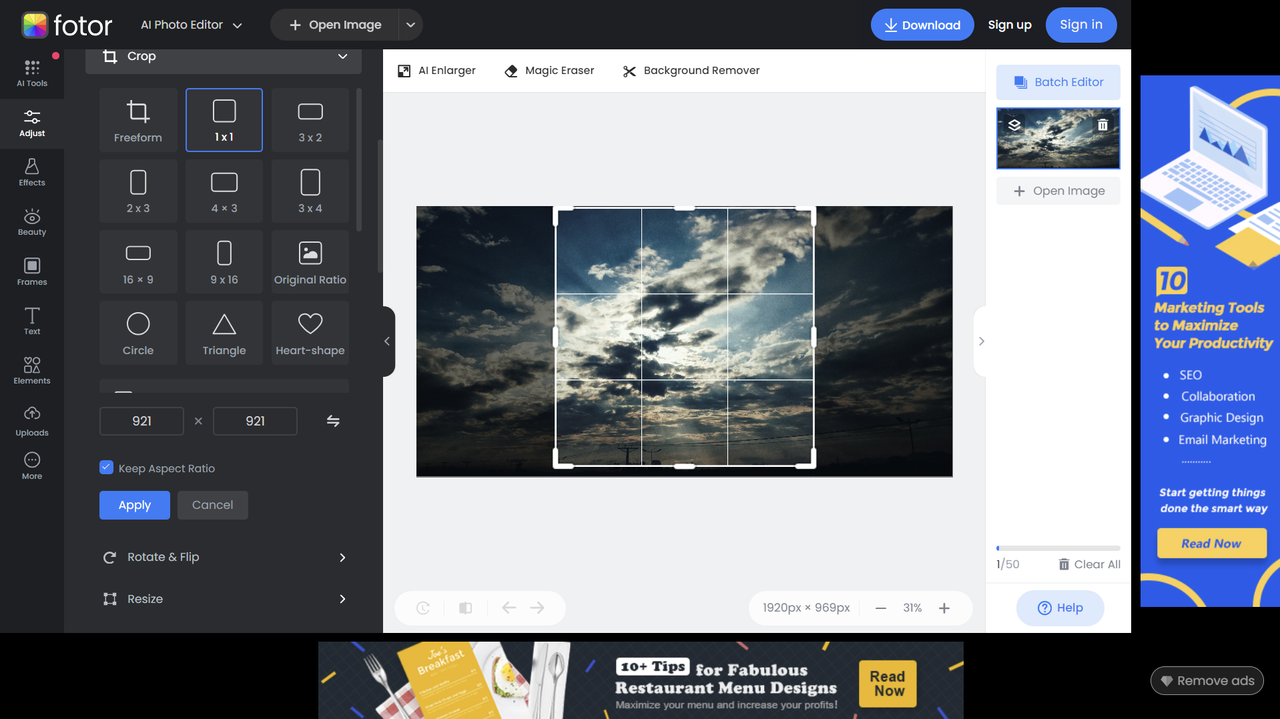
Task: Choose 16 x 9 crop ratio
Action: tap(138, 262)
